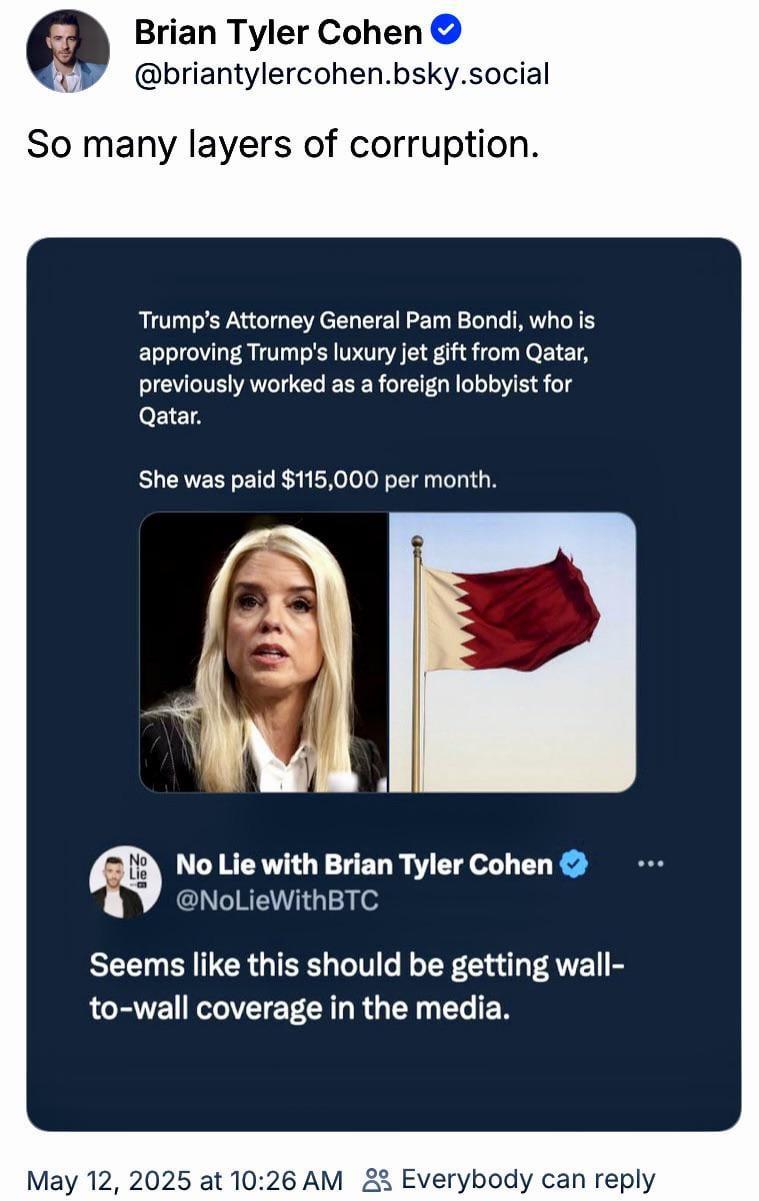759x1201 pixels.
Task: Click the people icon beside Everybody can reply
Action: pyautogui.click(x=377, y=1180)
